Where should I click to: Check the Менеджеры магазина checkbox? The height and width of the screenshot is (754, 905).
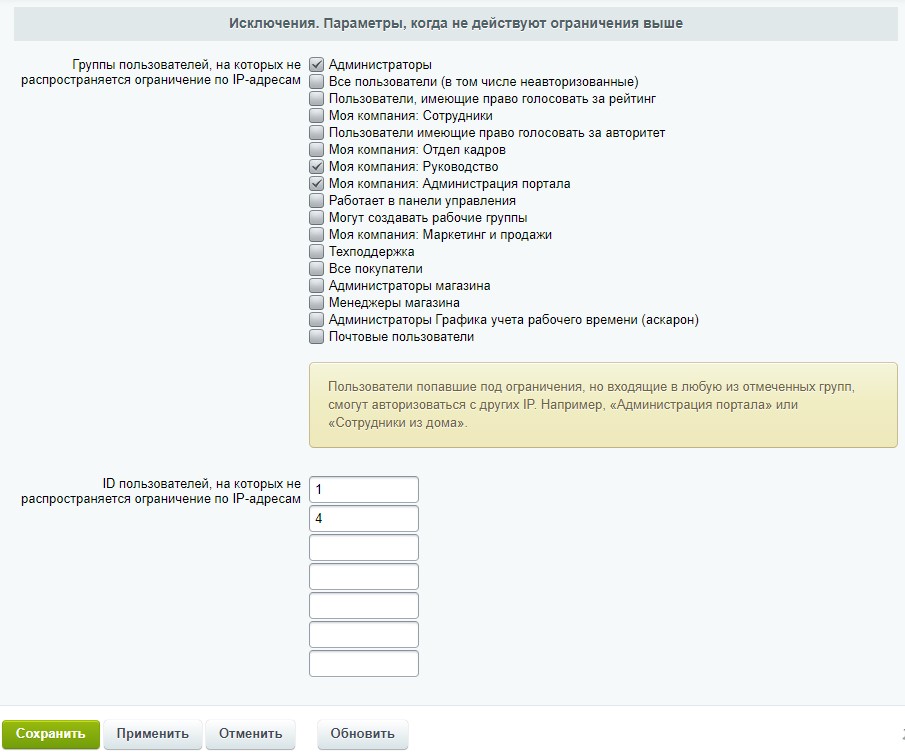tap(315, 302)
